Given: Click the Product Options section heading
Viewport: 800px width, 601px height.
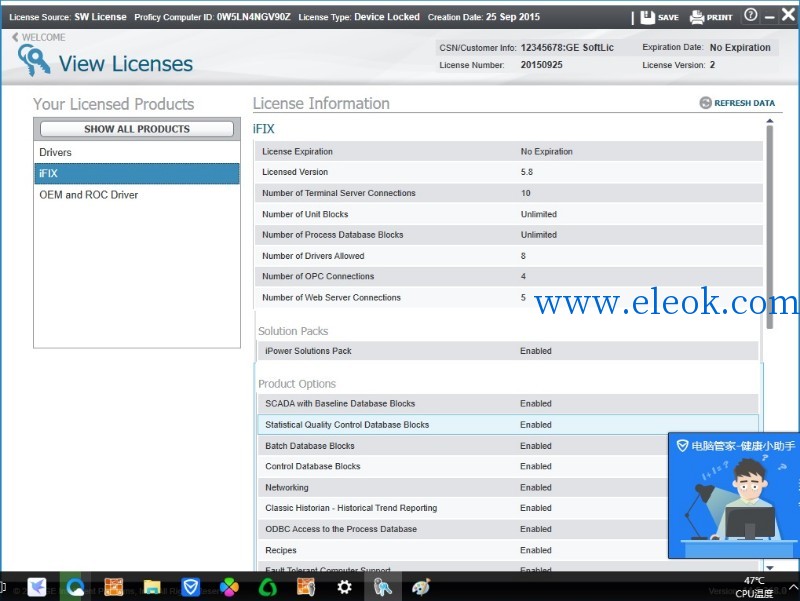Looking at the screenshot, I should click(x=297, y=384).
